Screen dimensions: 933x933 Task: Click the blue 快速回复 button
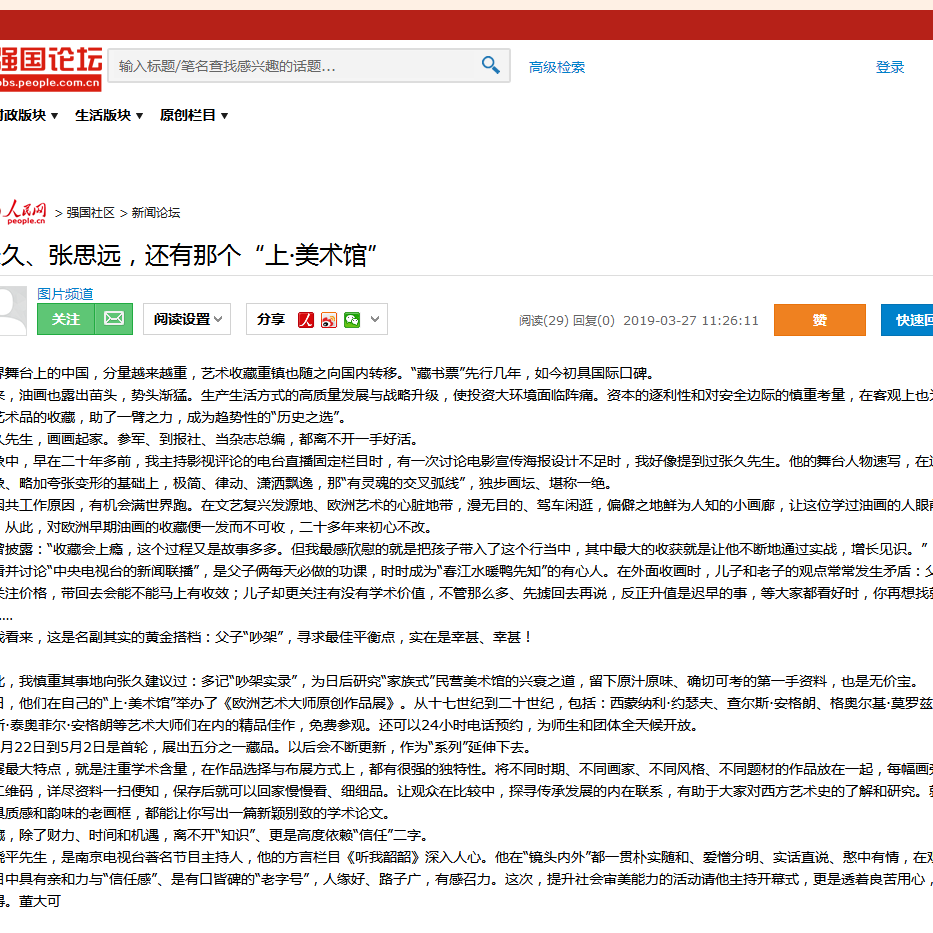[907, 320]
